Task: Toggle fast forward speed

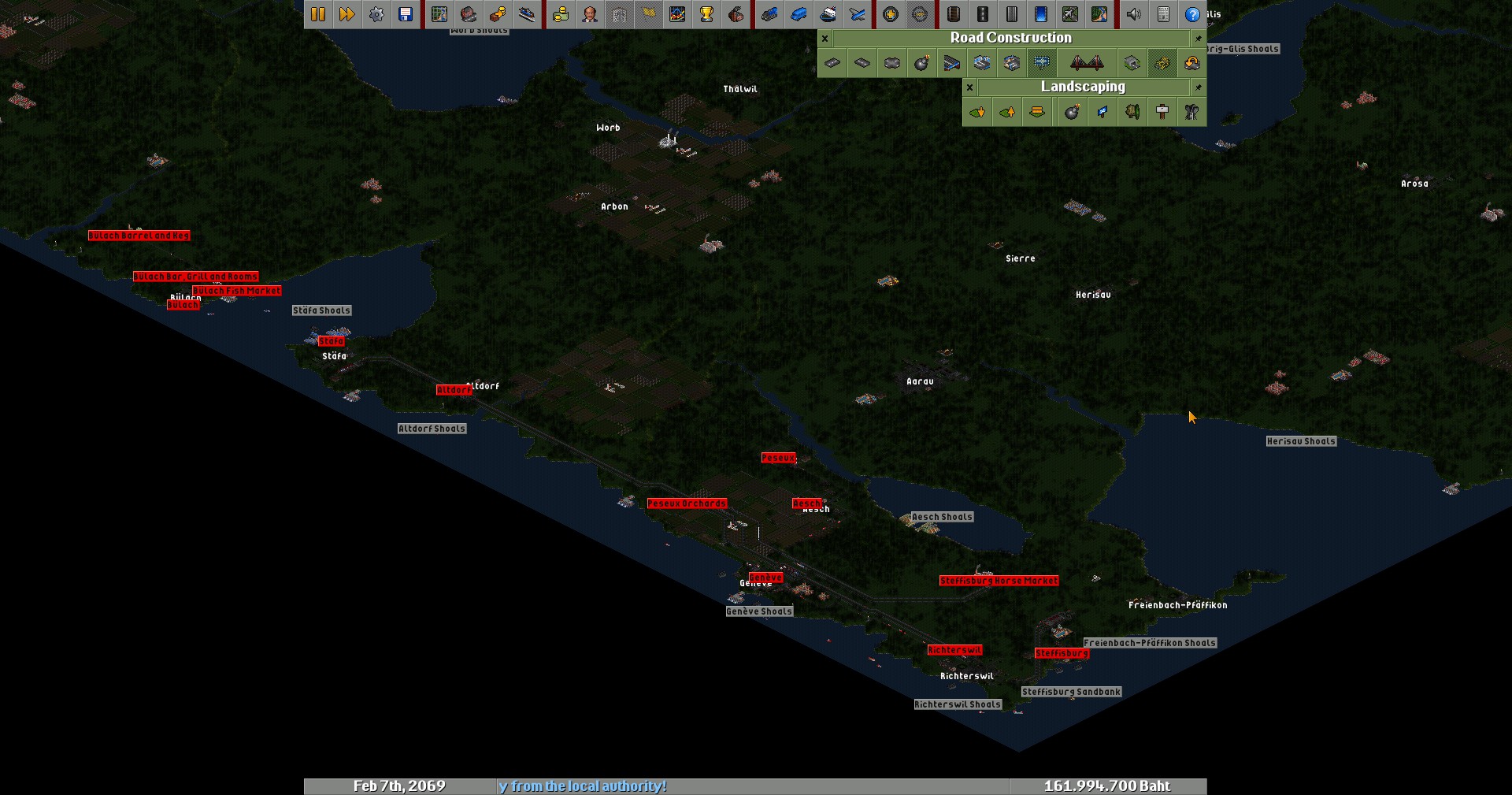Action: click(x=347, y=14)
